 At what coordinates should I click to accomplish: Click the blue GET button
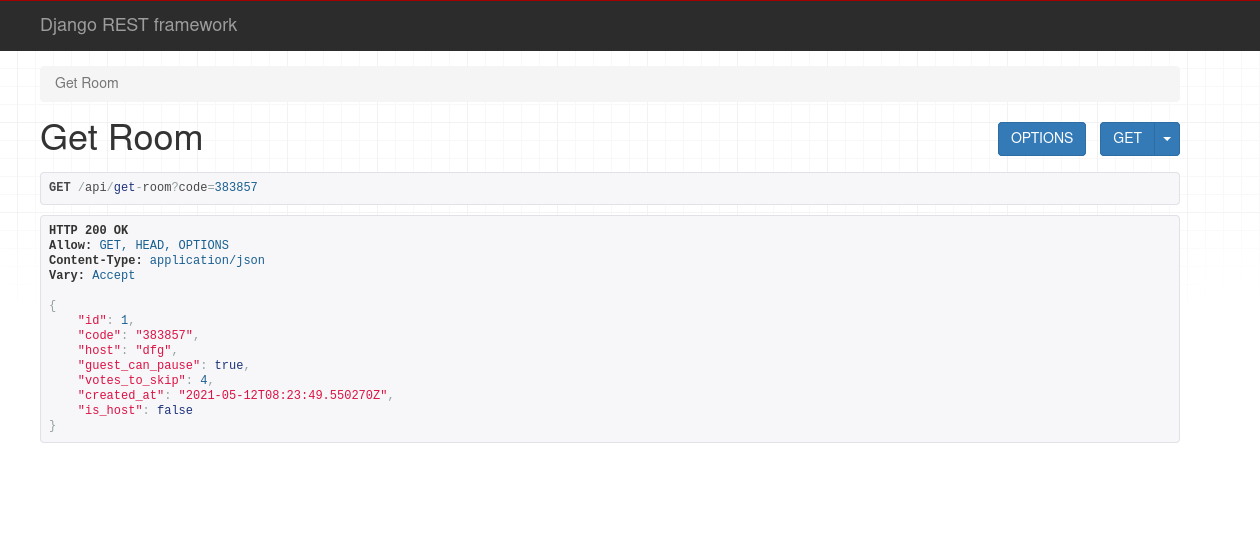click(1127, 139)
